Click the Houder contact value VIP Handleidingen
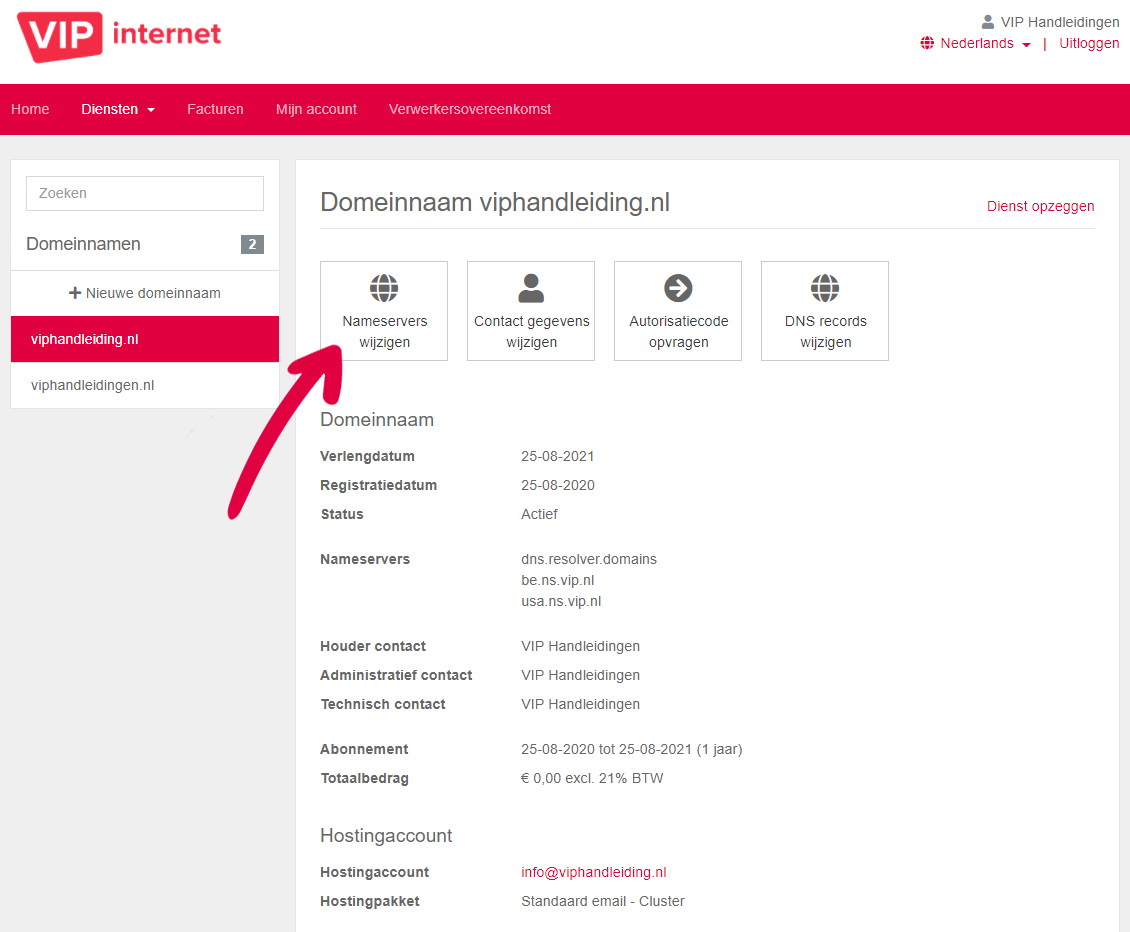Viewport: 1130px width, 932px height. coord(580,647)
